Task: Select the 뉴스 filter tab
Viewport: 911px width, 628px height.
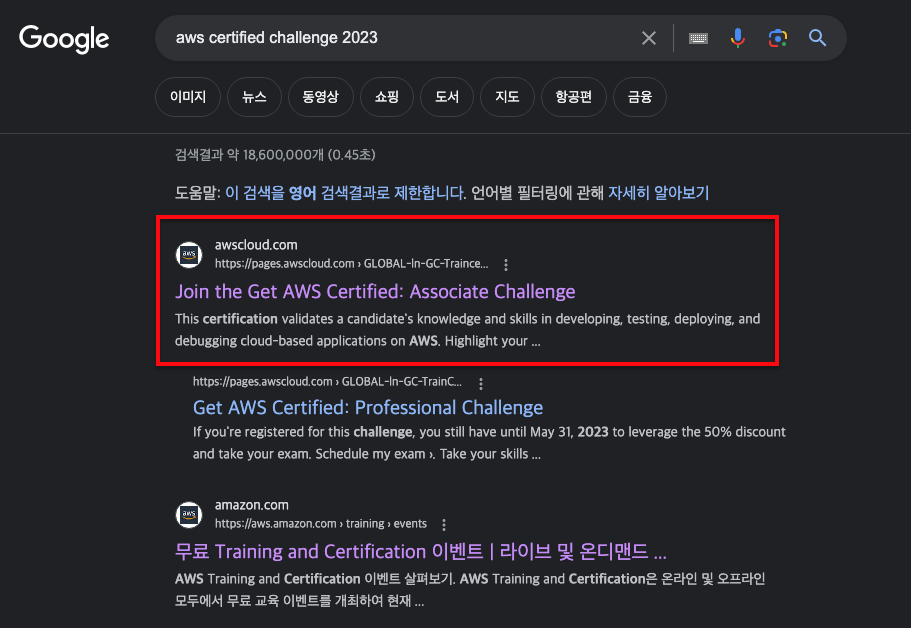Action: coord(254,97)
